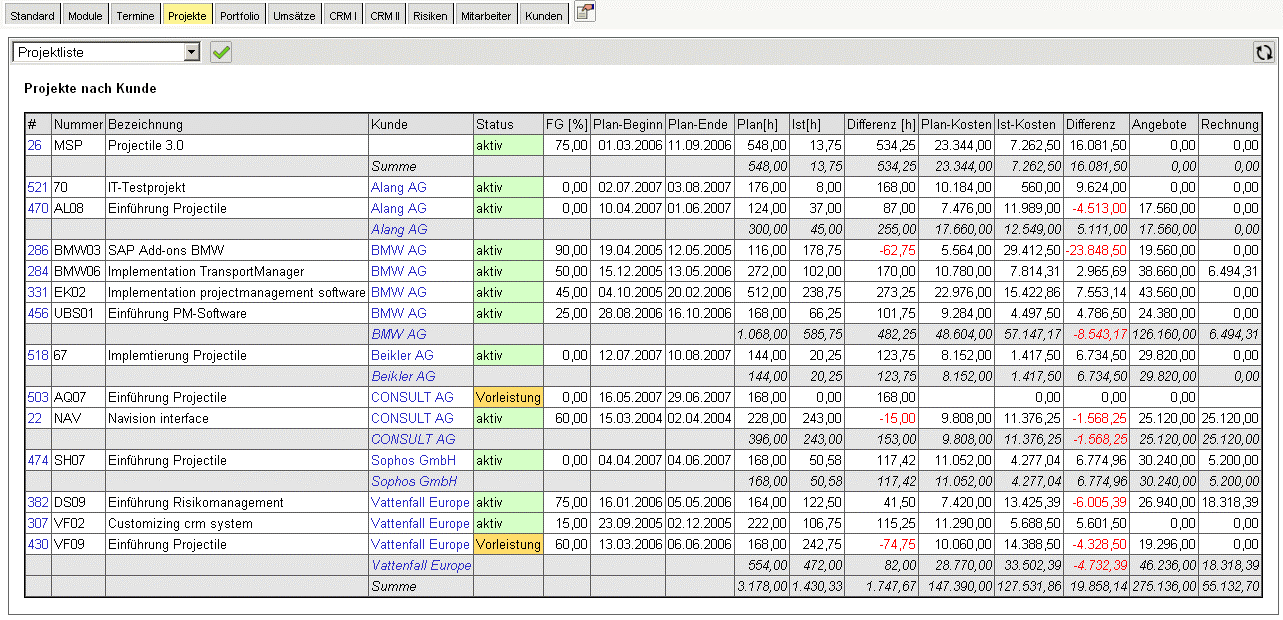The image size is (1283, 620).
Task: Open the Termine tab
Action: (135, 16)
